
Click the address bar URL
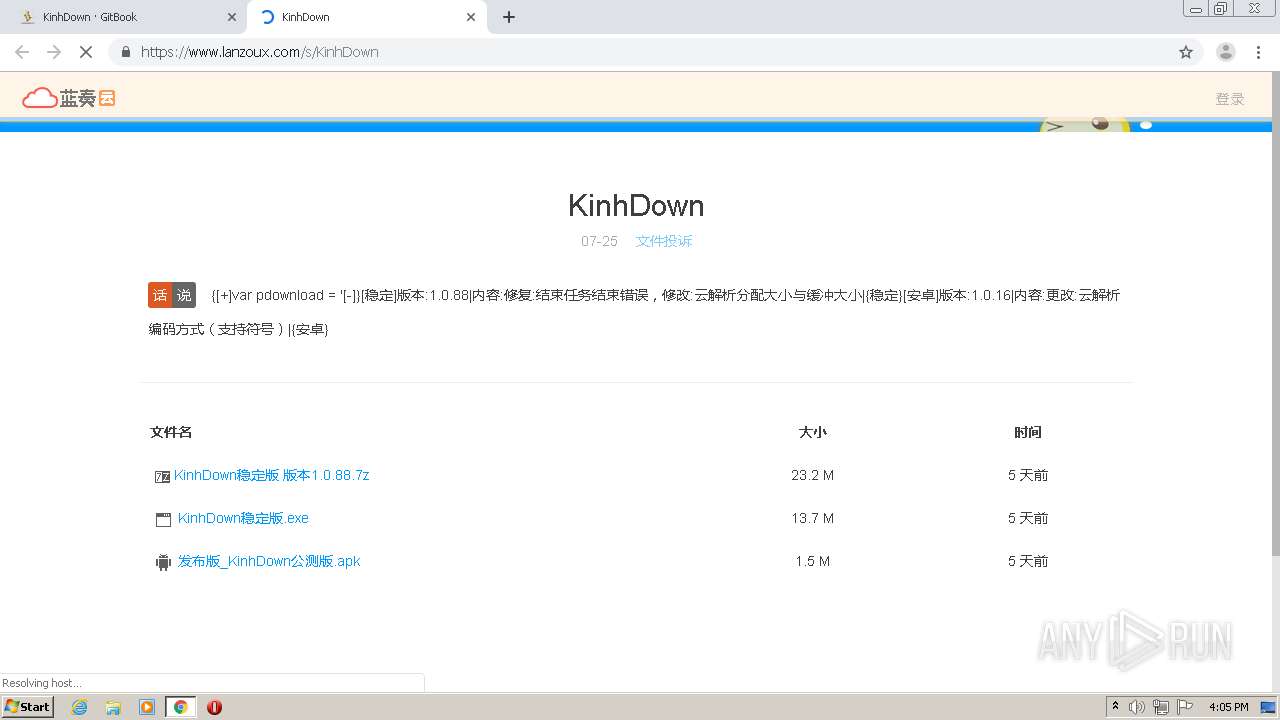coord(259,52)
